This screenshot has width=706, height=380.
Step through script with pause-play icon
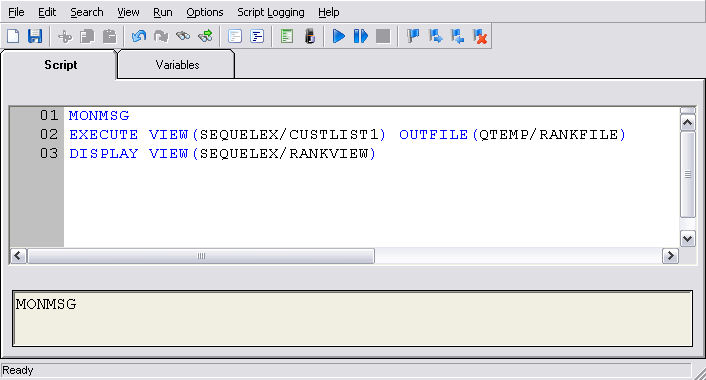[361, 36]
